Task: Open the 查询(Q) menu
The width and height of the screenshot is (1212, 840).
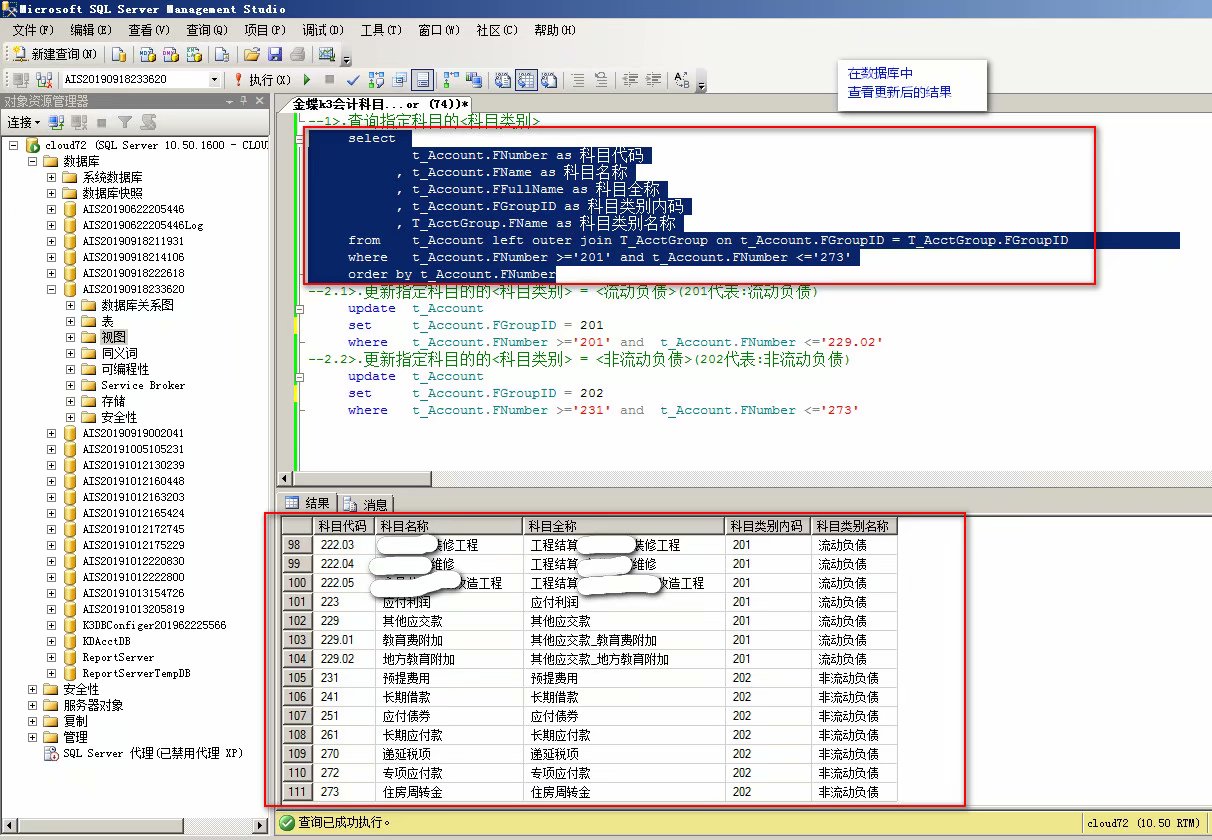Action: [206, 30]
